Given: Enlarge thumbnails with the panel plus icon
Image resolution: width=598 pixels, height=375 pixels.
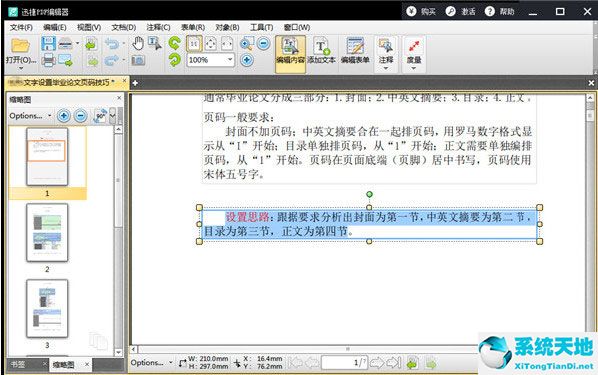Looking at the screenshot, I should [63, 116].
